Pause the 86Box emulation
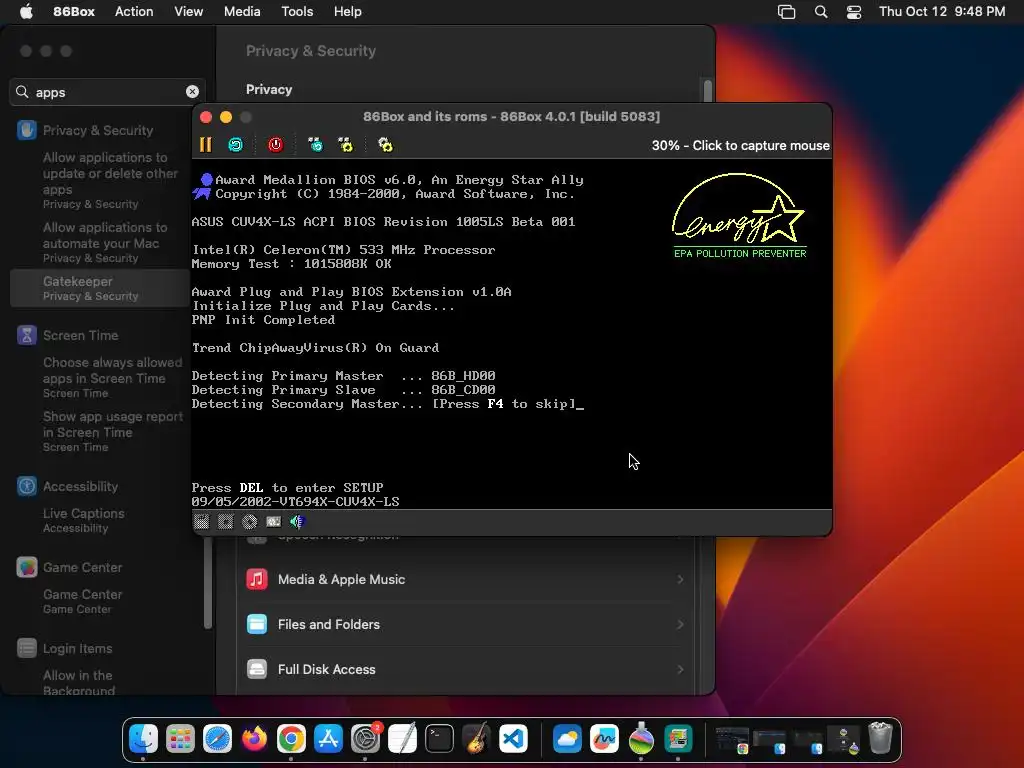The width and height of the screenshot is (1024, 768). (205, 144)
